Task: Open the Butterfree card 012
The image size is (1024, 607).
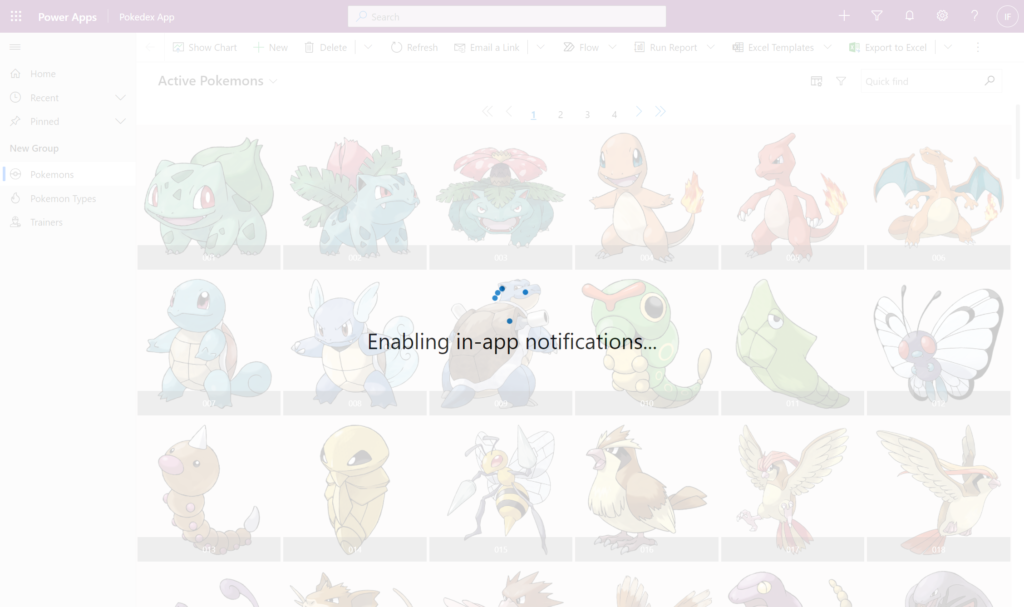Action: [938, 344]
